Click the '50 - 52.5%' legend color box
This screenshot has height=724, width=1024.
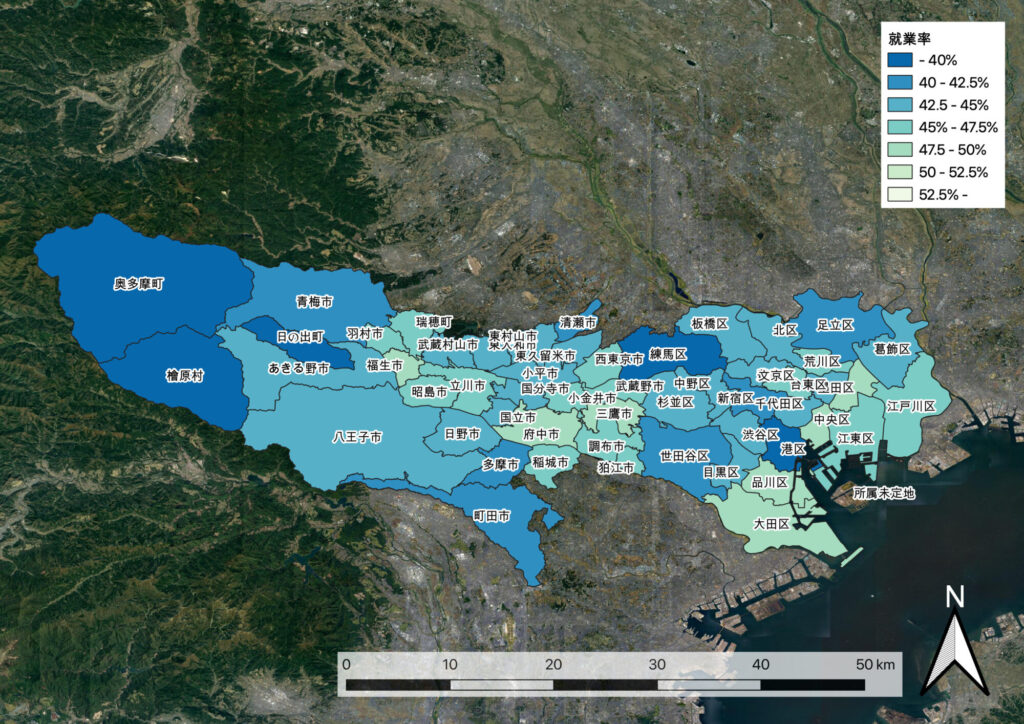(902, 171)
